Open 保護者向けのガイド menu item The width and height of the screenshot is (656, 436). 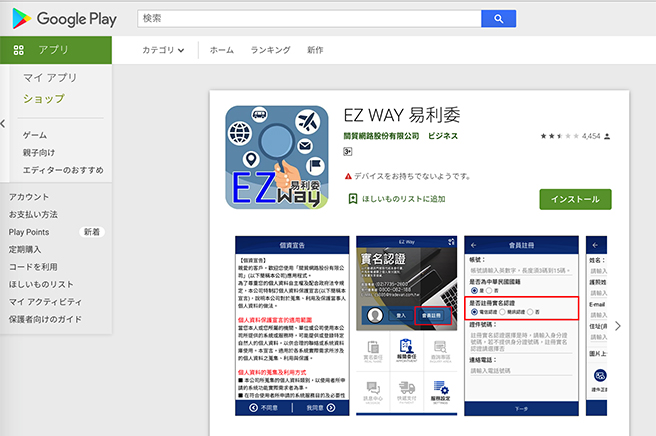45,319
